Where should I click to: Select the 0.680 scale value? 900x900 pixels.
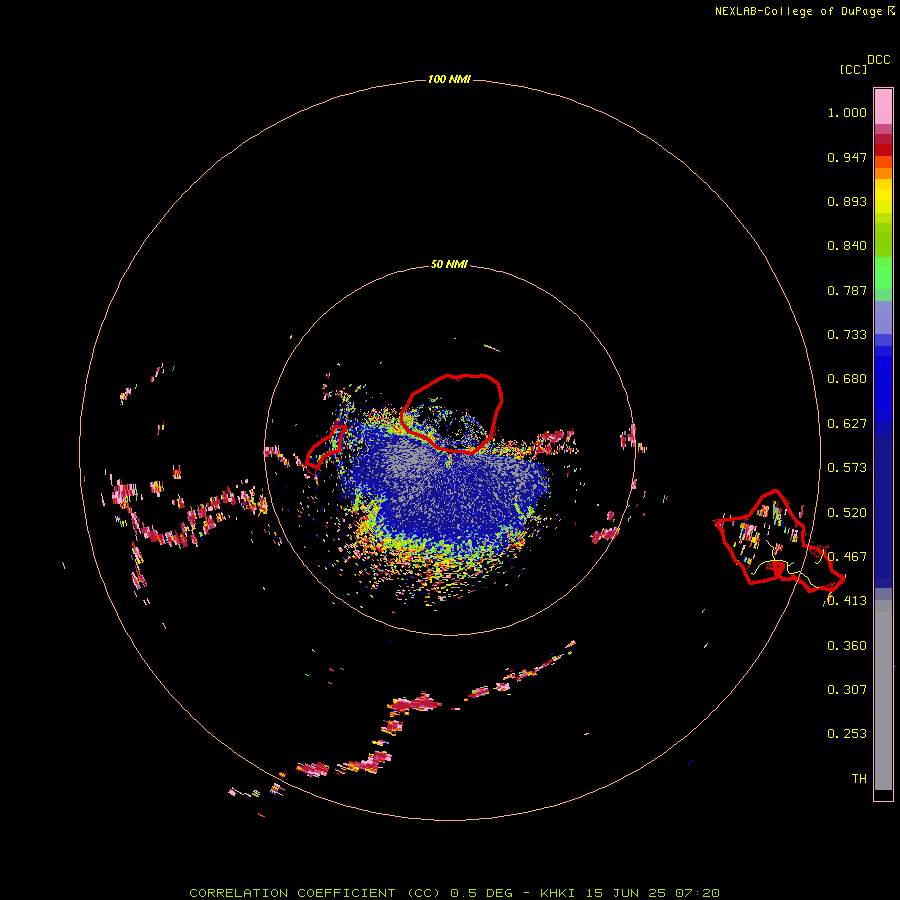pos(847,379)
